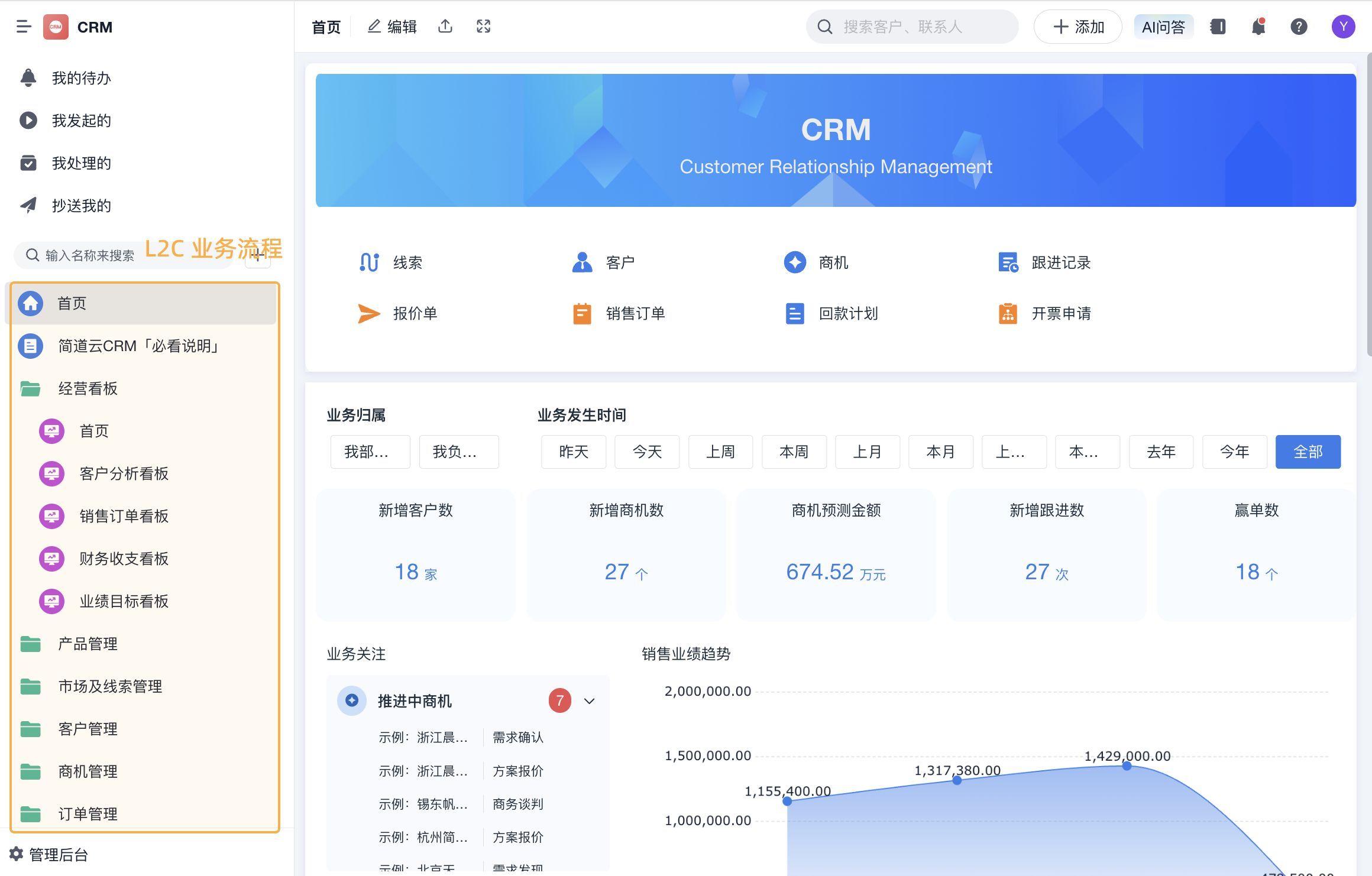Open the notifications bell icon
The width and height of the screenshot is (1372, 876).
pos(1258,27)
